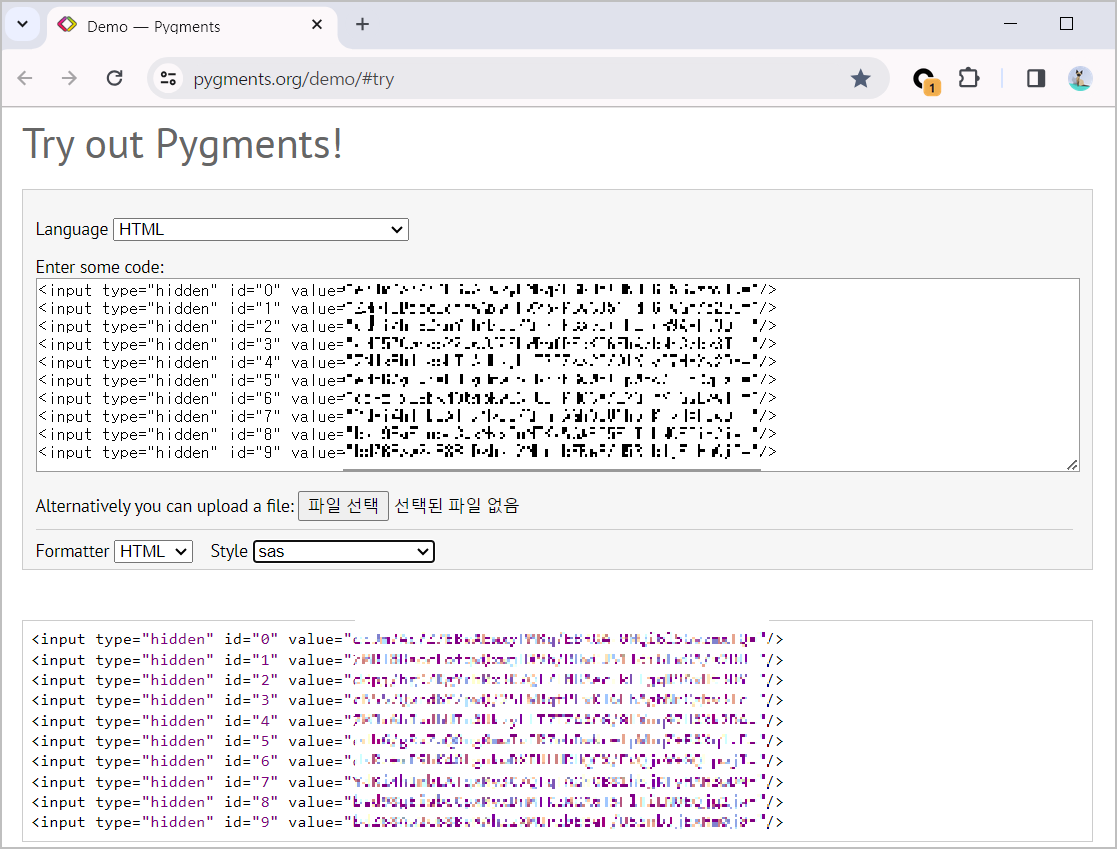
Task: Click the 파일 선택 file button
Action: (343, 506)
